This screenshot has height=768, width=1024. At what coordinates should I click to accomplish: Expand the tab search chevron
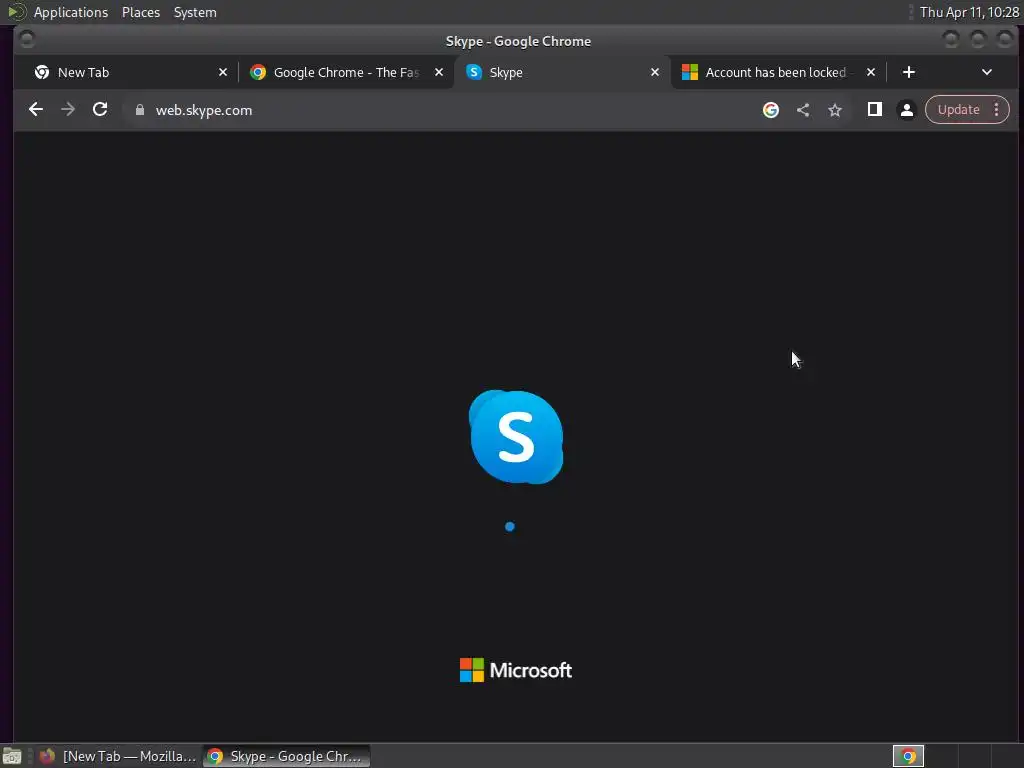(x=987, y=72)
